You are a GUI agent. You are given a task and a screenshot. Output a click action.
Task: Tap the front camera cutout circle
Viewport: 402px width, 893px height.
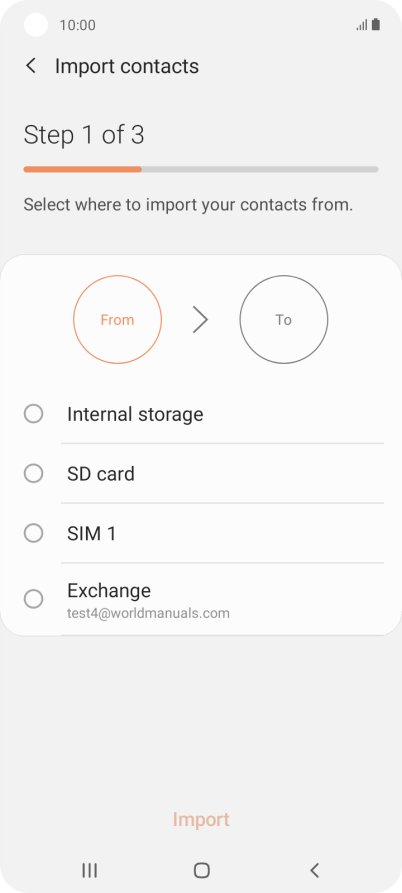[x=36, y=24]
